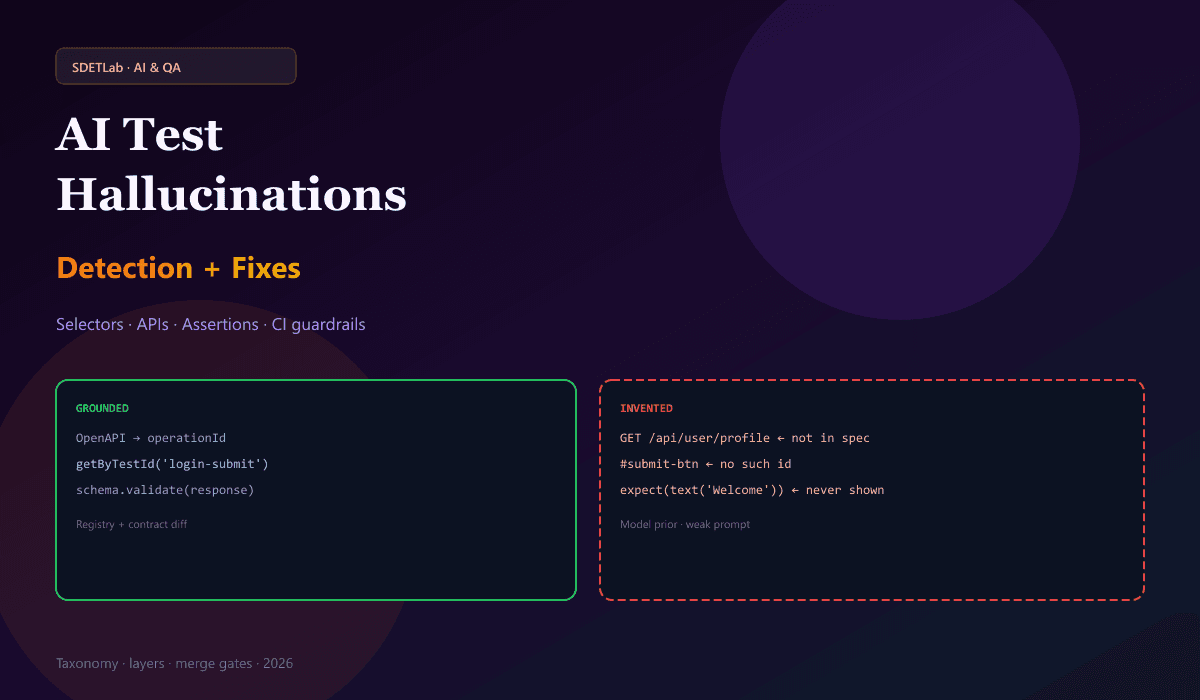Click the Detection + Fixes subtitle

179,268
